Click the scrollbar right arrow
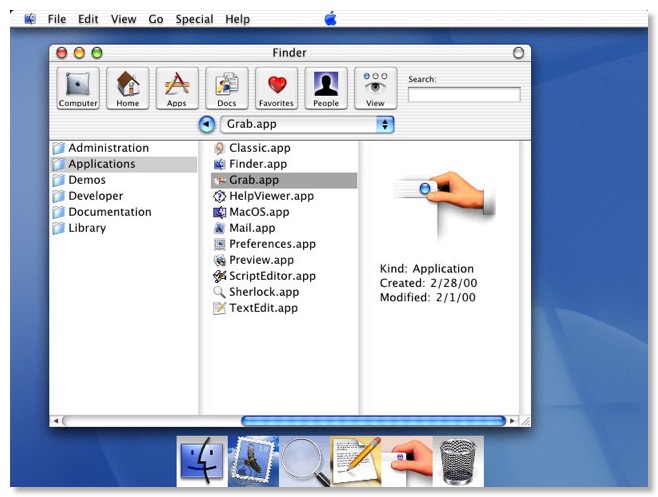 [512, 421]
